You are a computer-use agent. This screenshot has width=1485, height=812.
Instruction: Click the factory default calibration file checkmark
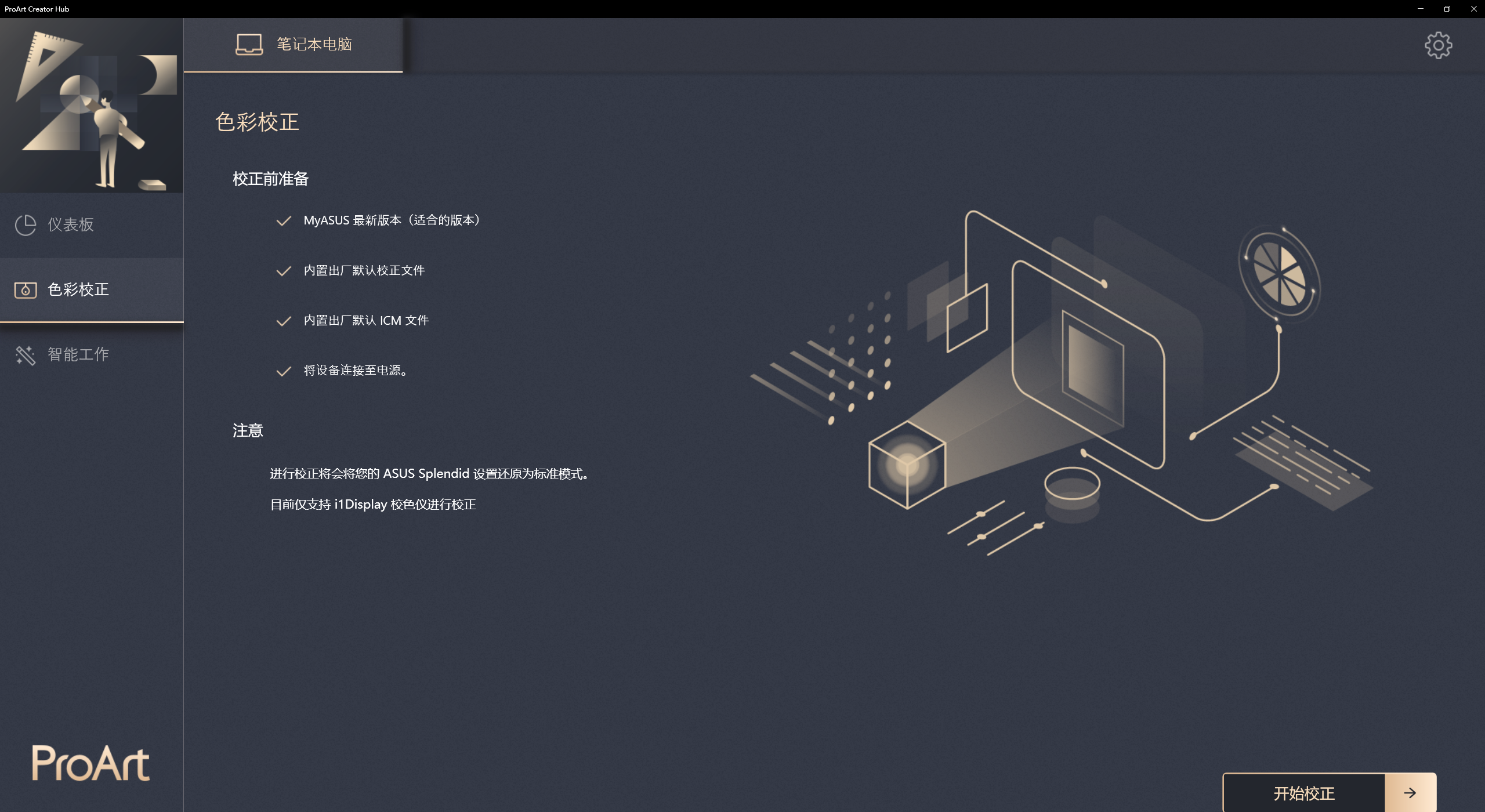coord(284,271)
